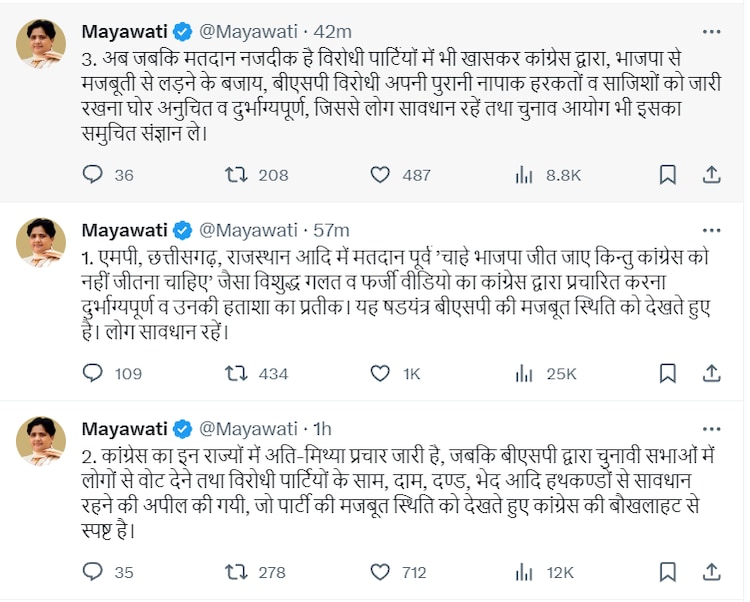Image resolution: width=750 pixels, height=602 pixels.
Task: Bookmark the 57m-old tweet
Action: tap(667, 374)
